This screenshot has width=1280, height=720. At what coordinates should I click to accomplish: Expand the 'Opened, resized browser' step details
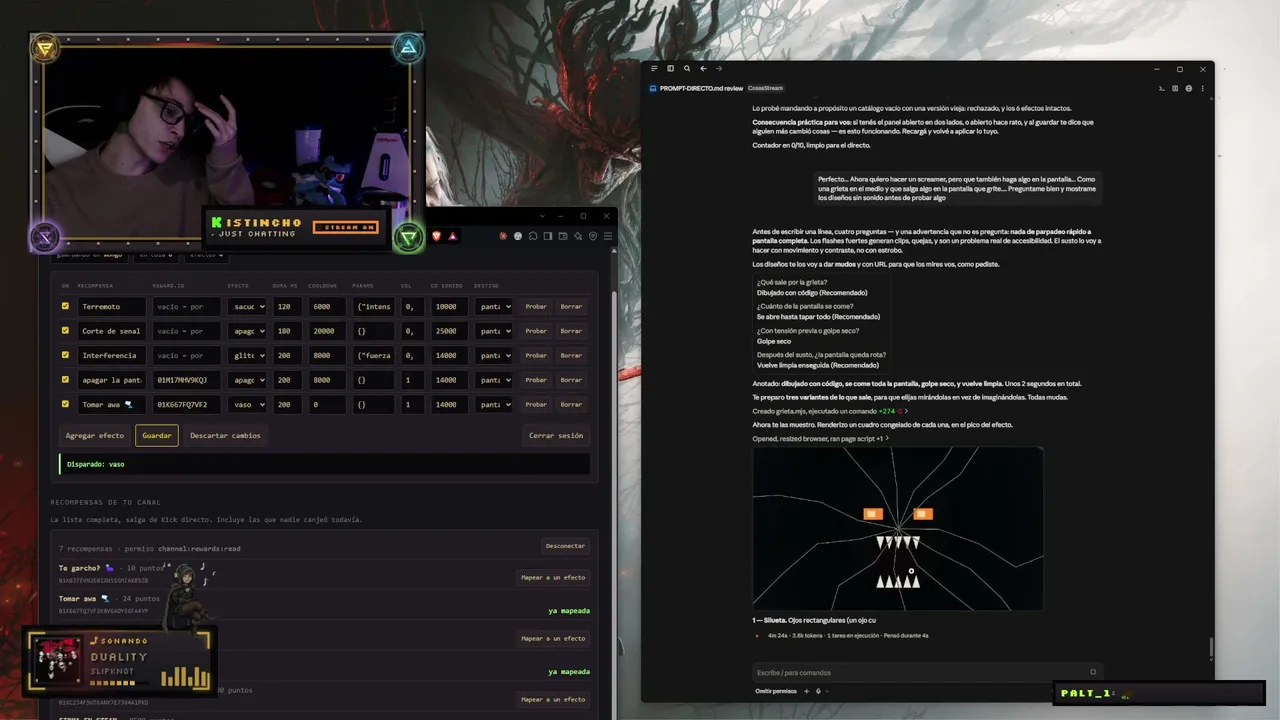pos(820,438)
